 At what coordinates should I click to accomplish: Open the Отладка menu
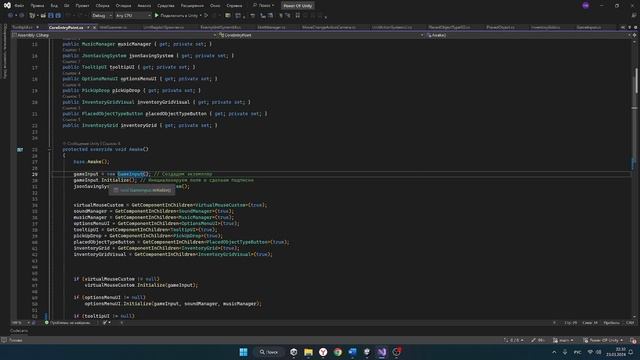[x=123, y=6]
